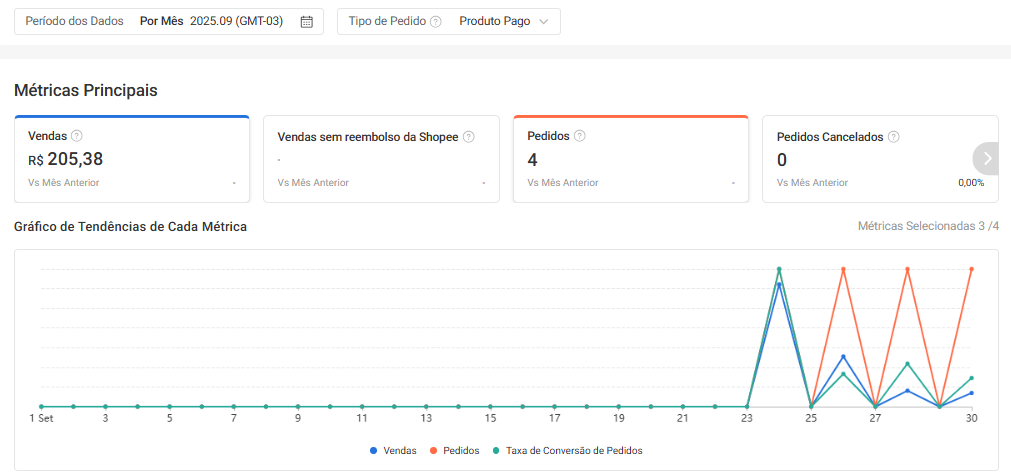The height and width of the screenshot is (475, 1011).
Task: Open the Período dos Dados selector
Action: click(168, 21)
